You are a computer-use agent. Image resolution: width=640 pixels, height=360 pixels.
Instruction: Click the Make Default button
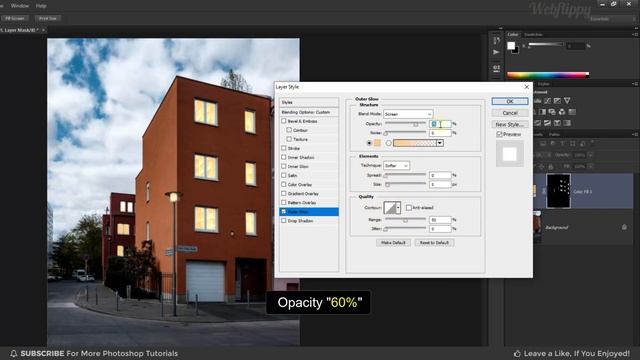pos(393,242)
